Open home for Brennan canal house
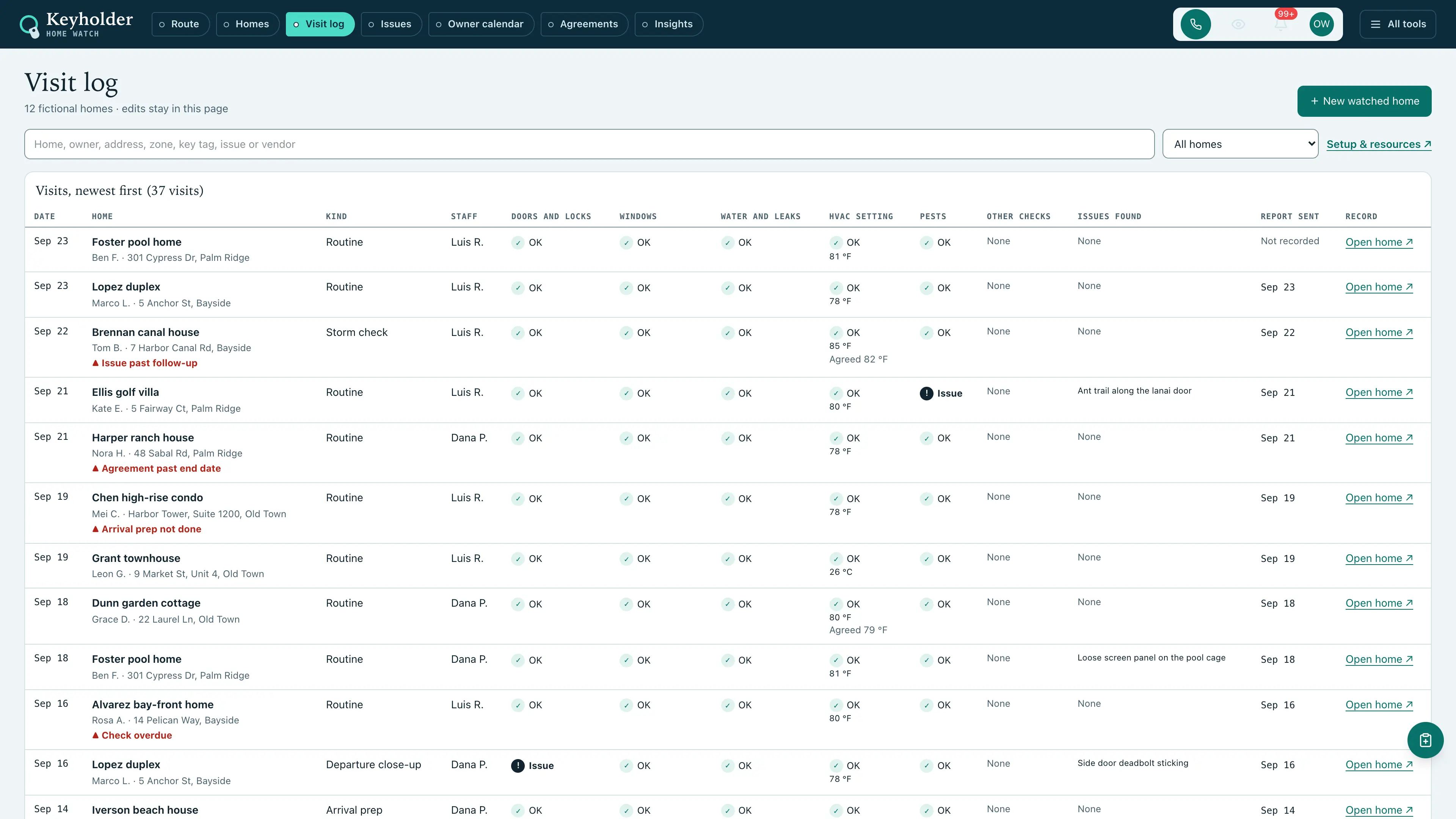Viewport: 1456px width, 819px height. (x=1379, y=333)
